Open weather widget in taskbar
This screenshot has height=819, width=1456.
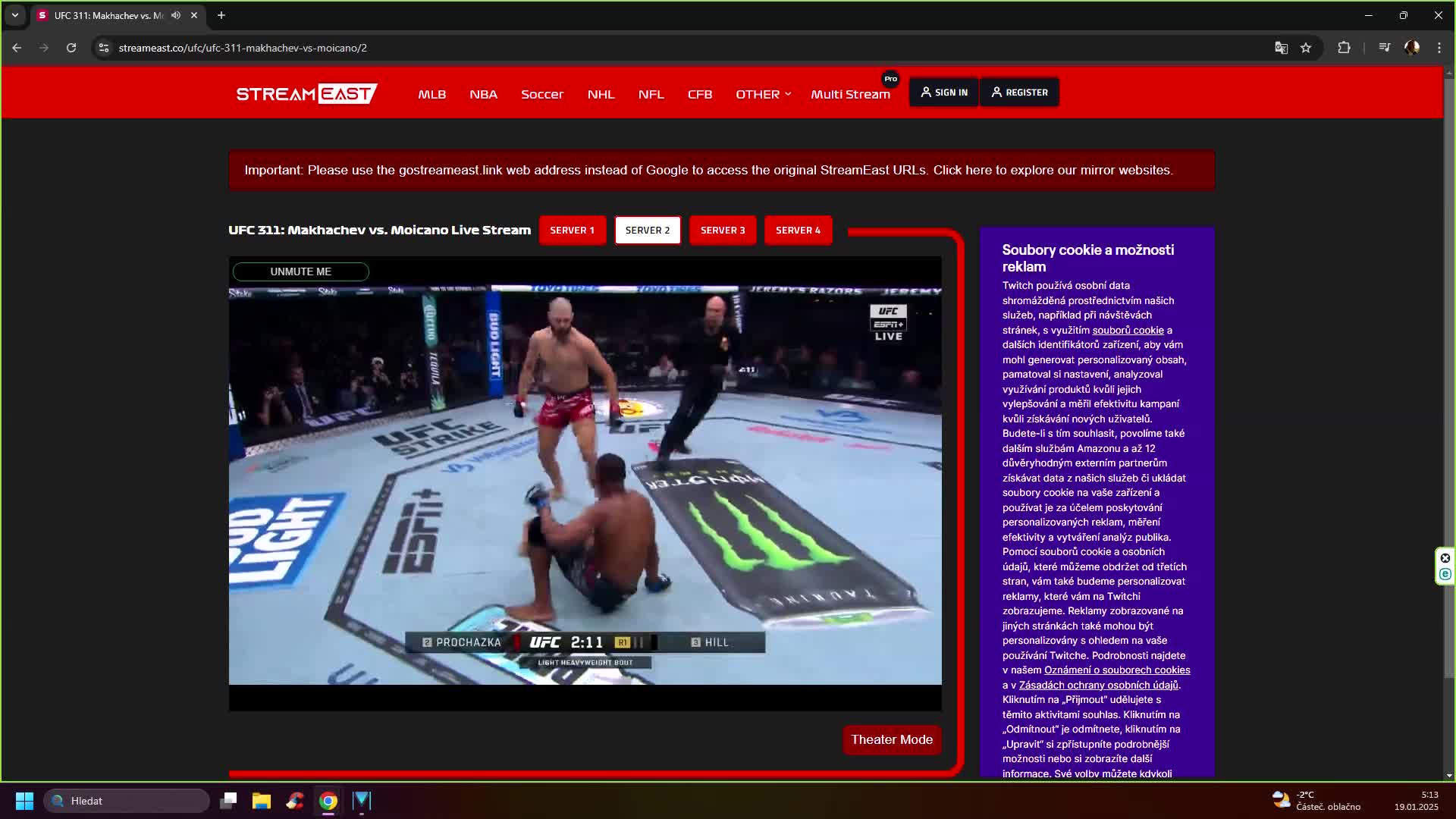point(1316,801)
